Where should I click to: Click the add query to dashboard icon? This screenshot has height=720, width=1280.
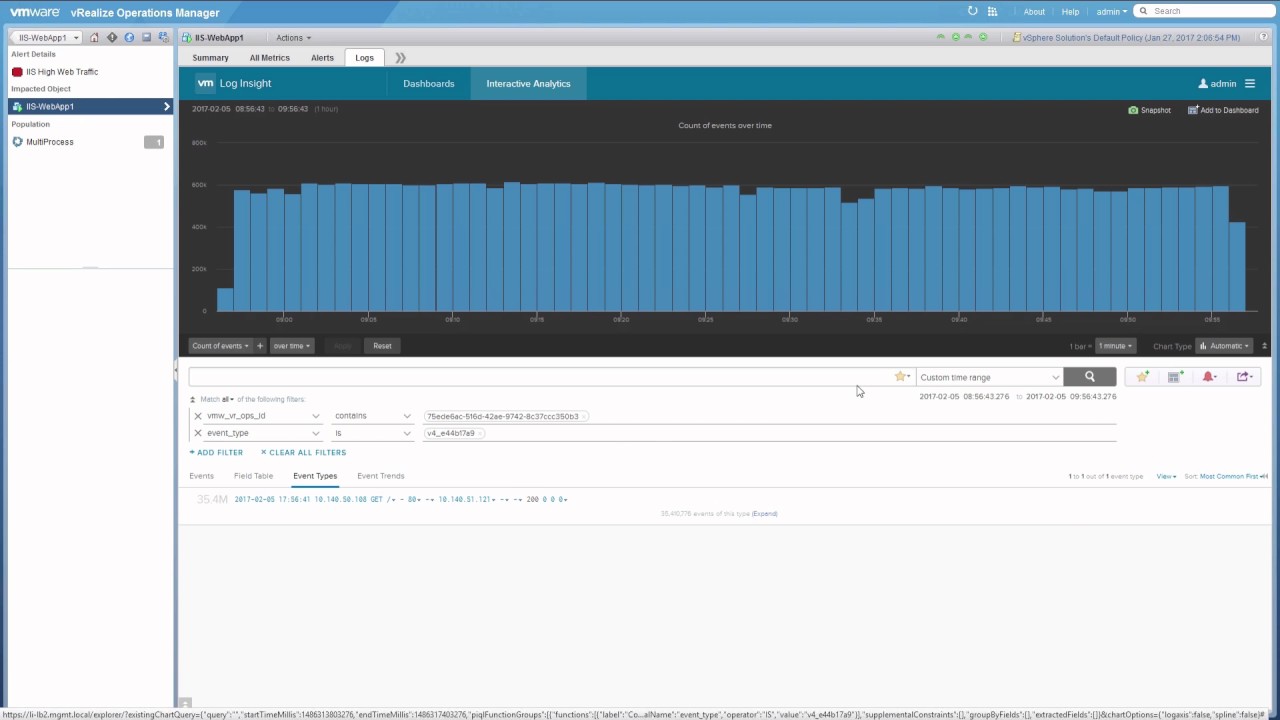(x=1175, y=377)
